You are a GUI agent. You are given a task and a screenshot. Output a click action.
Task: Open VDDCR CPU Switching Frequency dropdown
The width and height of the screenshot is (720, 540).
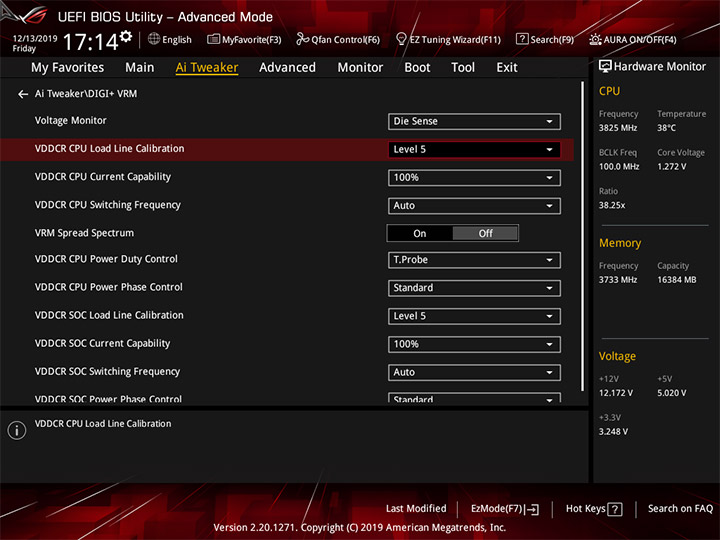tap(474, 205)
